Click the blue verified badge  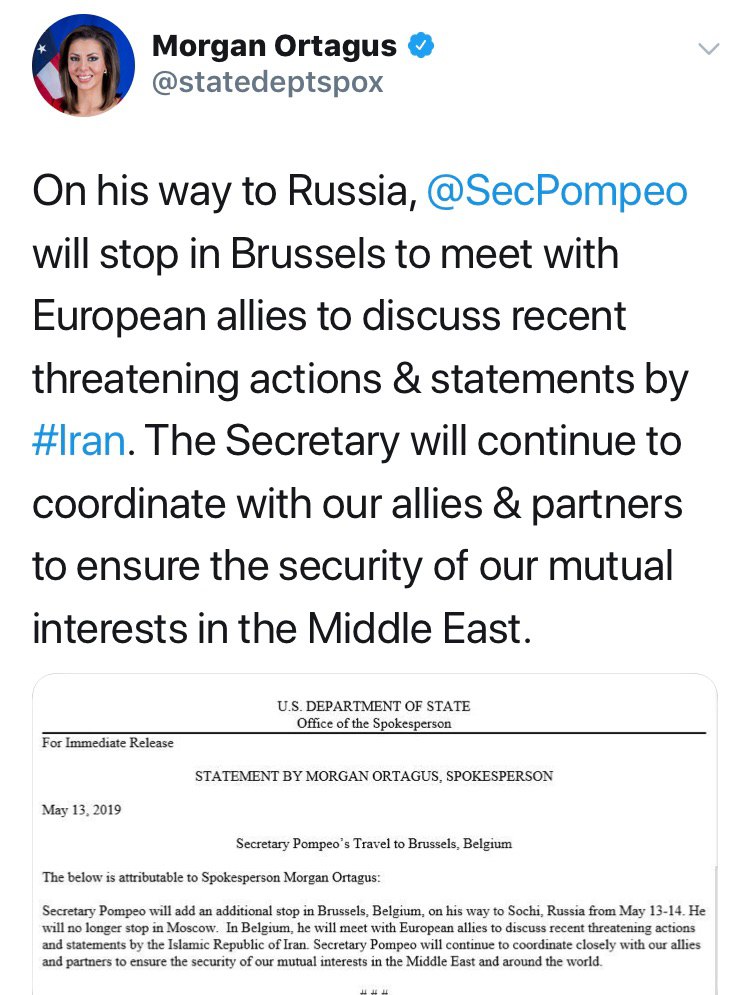pyautogui.click(x=421, y=46)
